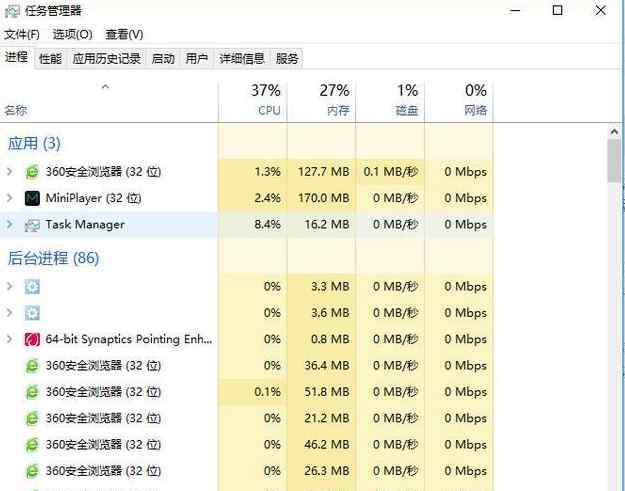Click the 0.8 MB memory cell
This screenshot has height=491, width=625.
321,339
